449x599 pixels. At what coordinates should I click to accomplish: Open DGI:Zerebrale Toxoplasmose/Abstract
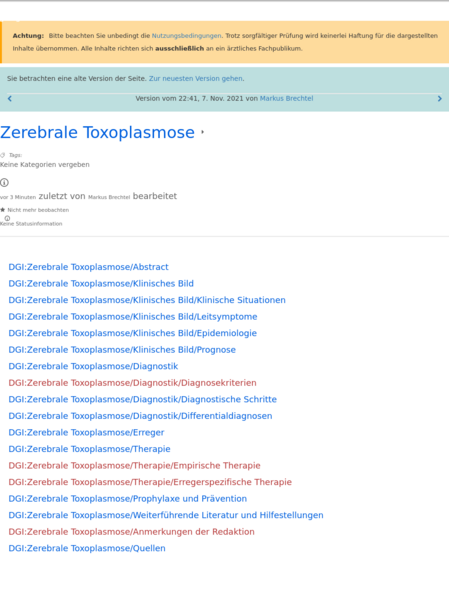tap(88, 267)
